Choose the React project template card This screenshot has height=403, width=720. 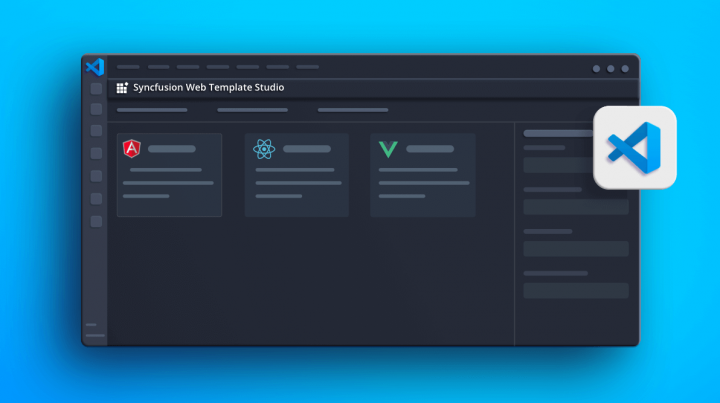[296, 175]
